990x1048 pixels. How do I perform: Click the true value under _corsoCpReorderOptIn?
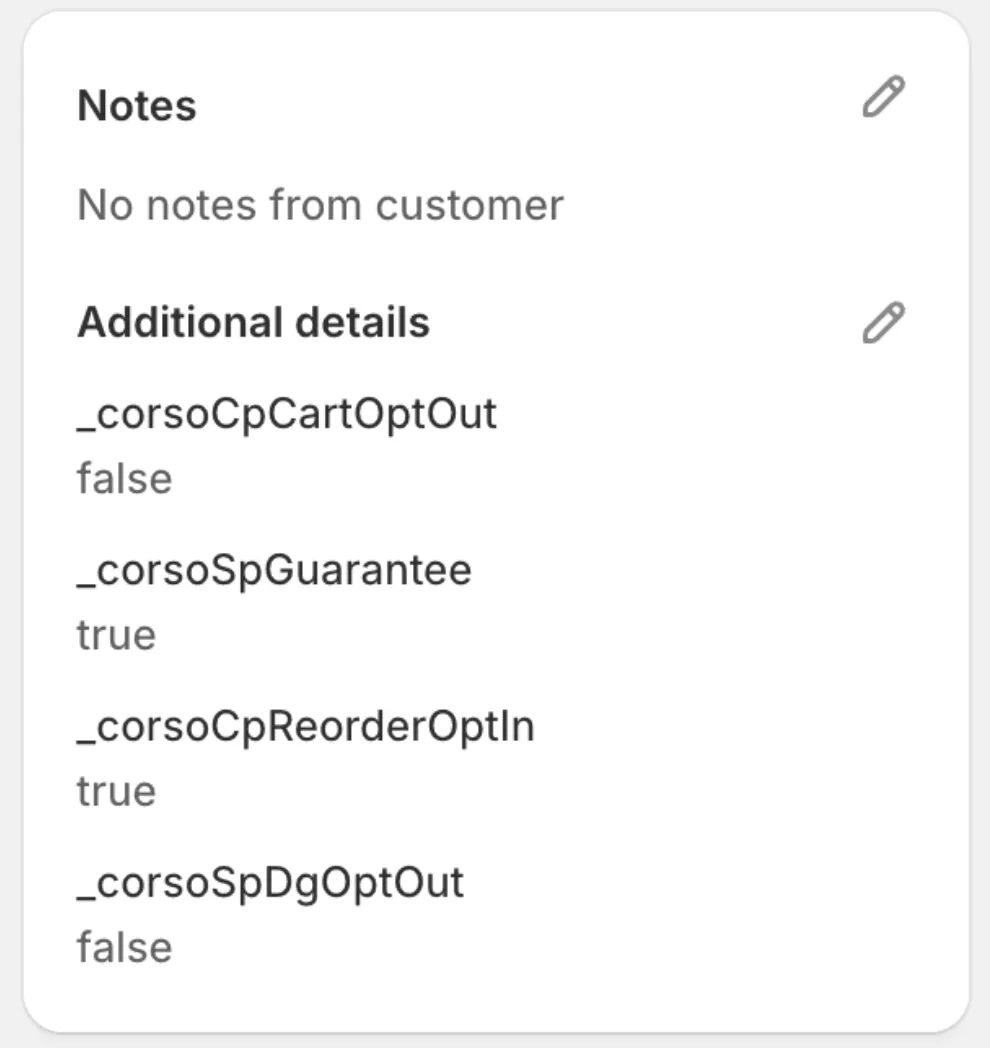[116, 791]
